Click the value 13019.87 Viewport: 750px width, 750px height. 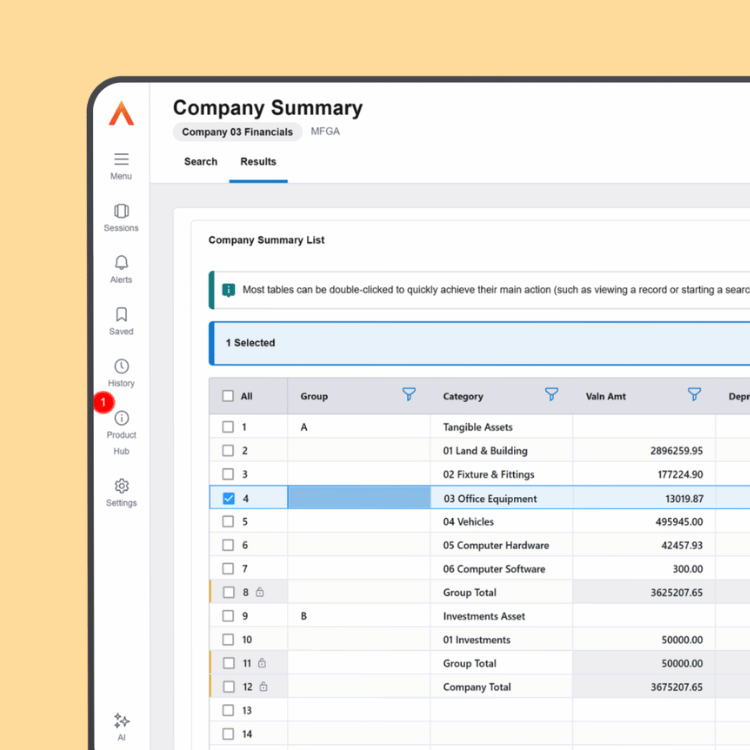point(684,498)
